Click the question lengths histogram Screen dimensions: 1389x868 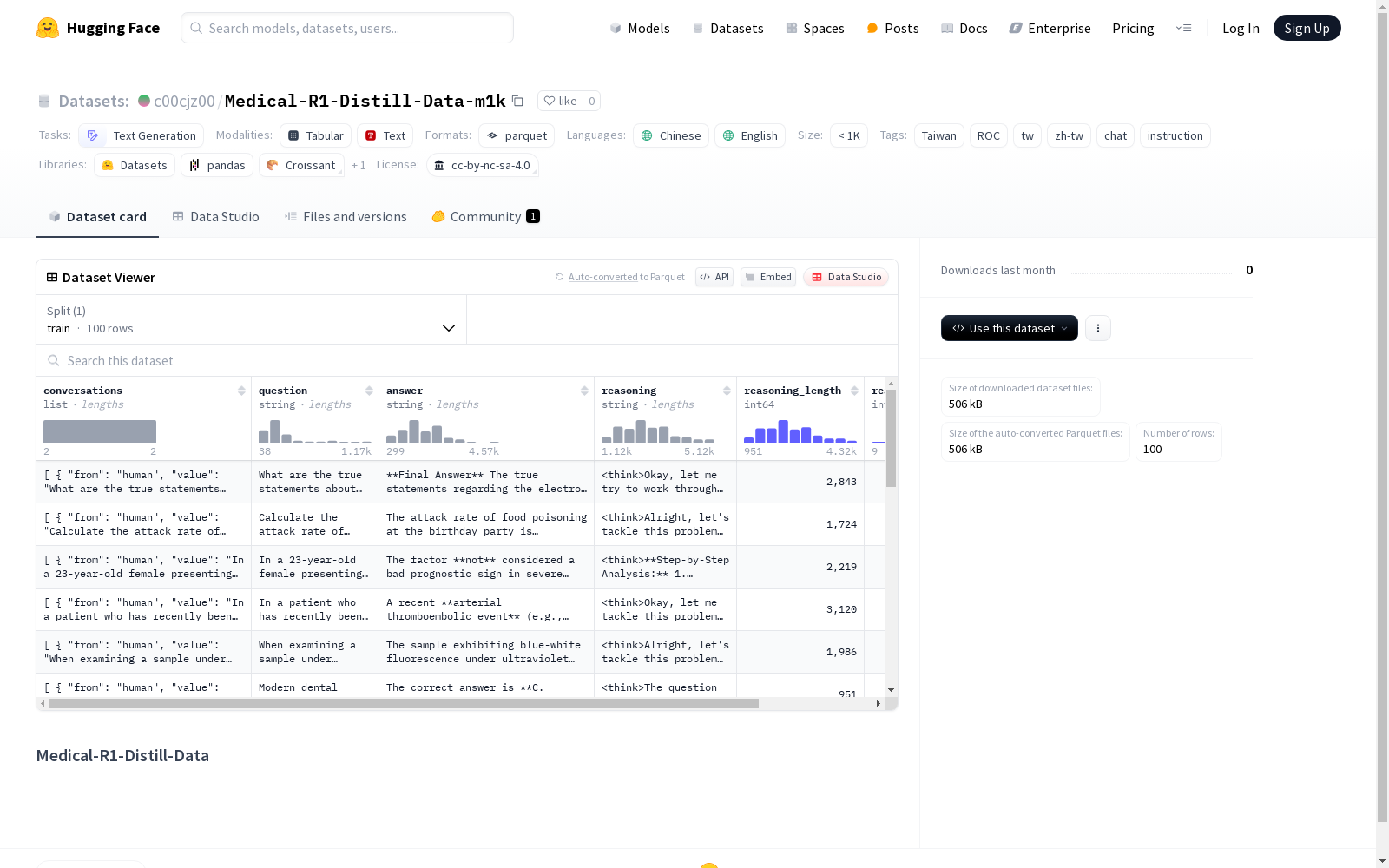point(314,431)
